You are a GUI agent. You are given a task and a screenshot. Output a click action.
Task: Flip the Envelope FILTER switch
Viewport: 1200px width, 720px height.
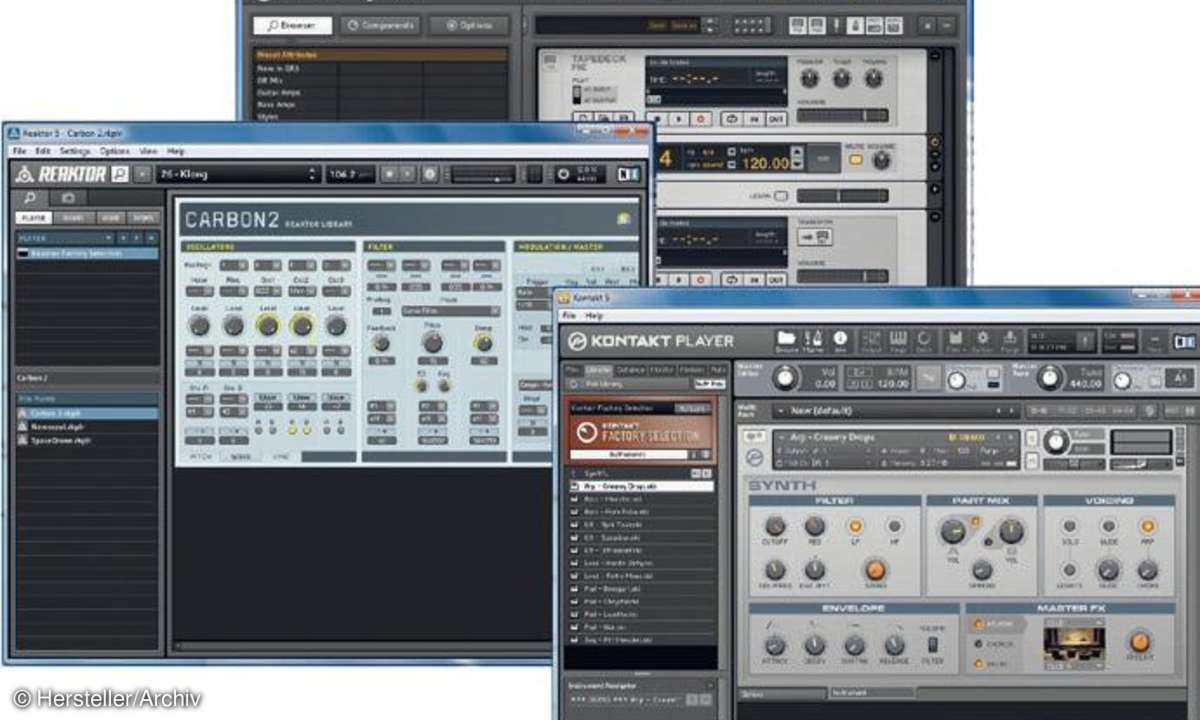[933, 644]
